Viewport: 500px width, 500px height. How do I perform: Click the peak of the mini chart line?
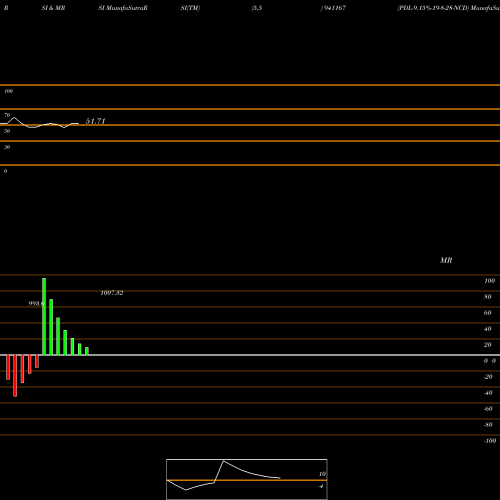click(x=224, y=461)
